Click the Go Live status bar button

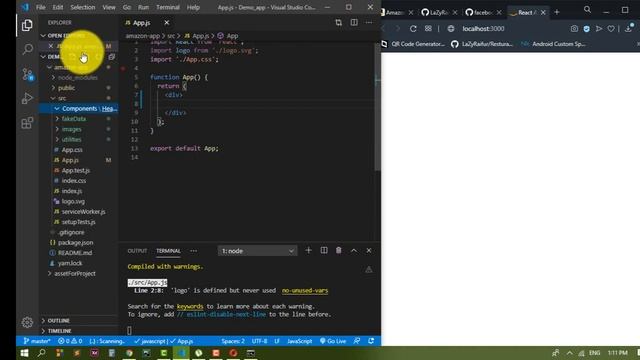coord(333,341)
